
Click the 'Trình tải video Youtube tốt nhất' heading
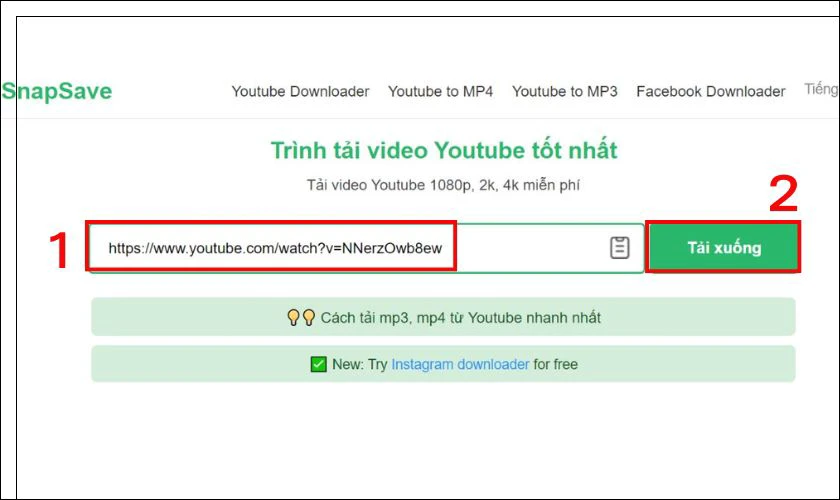444,150
